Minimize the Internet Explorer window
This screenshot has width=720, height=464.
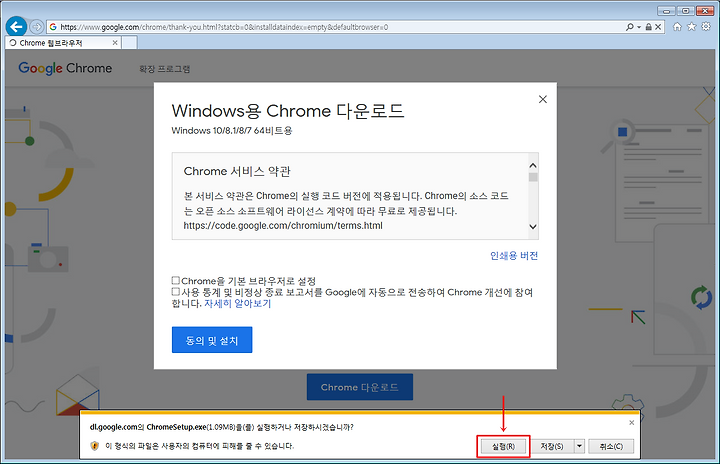pos(666,11)
